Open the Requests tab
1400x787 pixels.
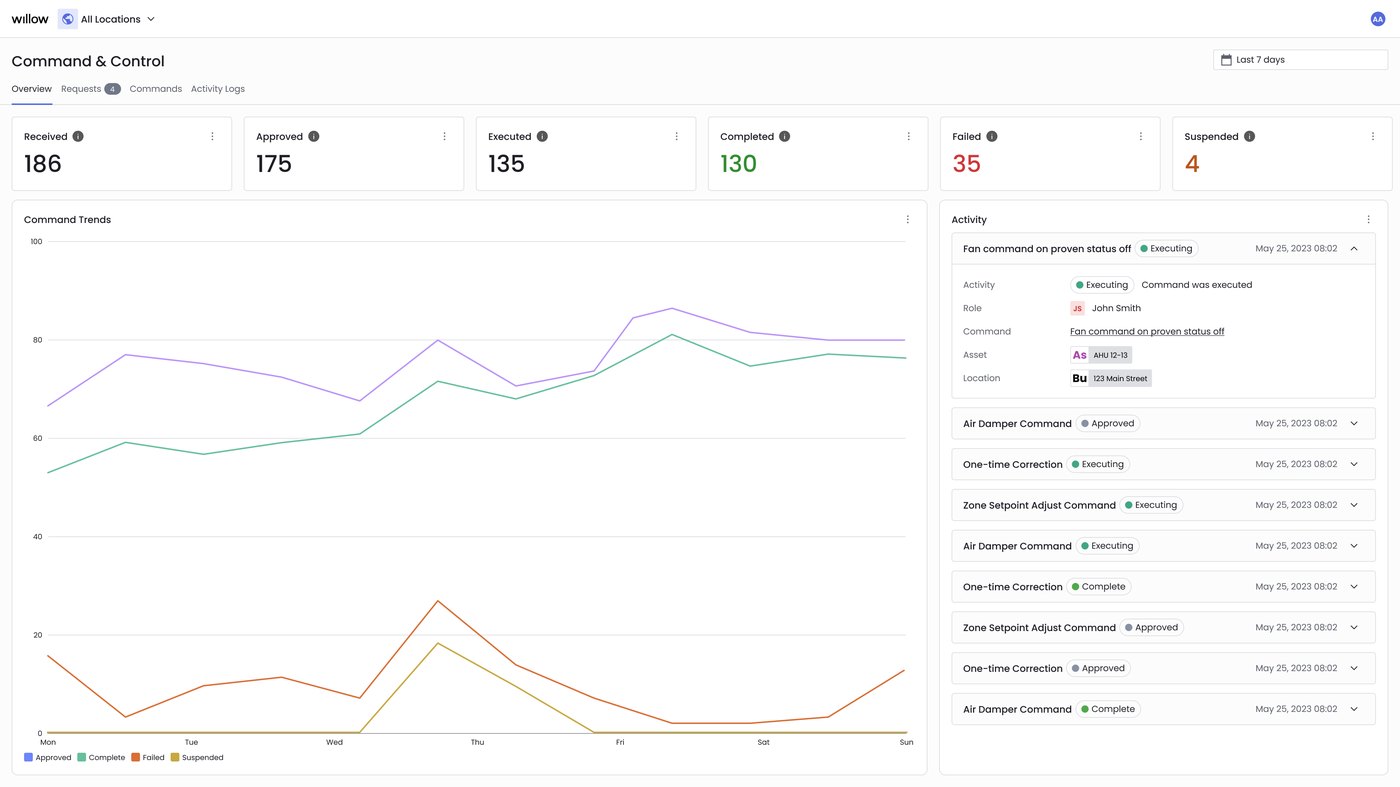pyautogui.click(x=90, y=89)
